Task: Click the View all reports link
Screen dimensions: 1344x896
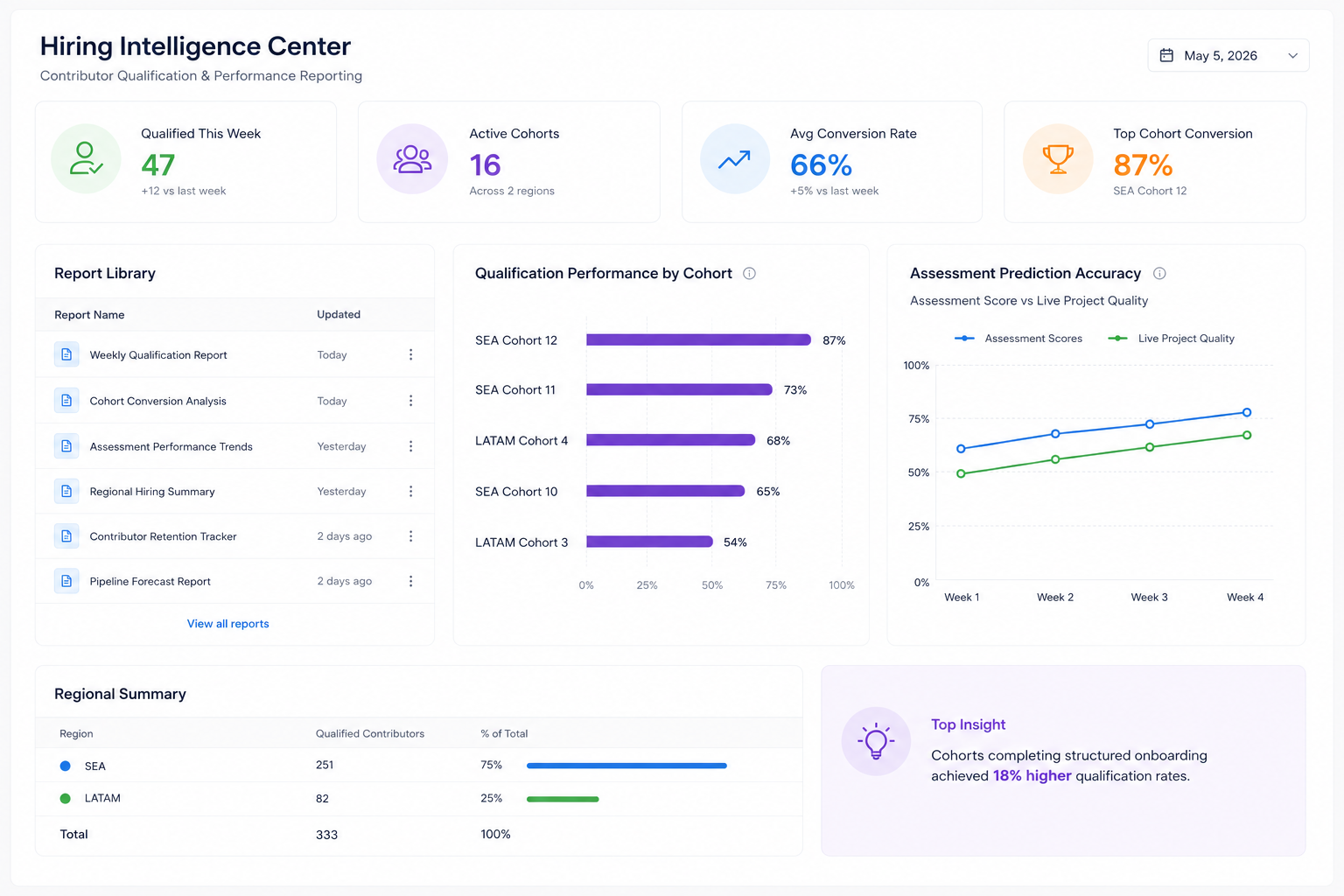Action: [228, 624]
